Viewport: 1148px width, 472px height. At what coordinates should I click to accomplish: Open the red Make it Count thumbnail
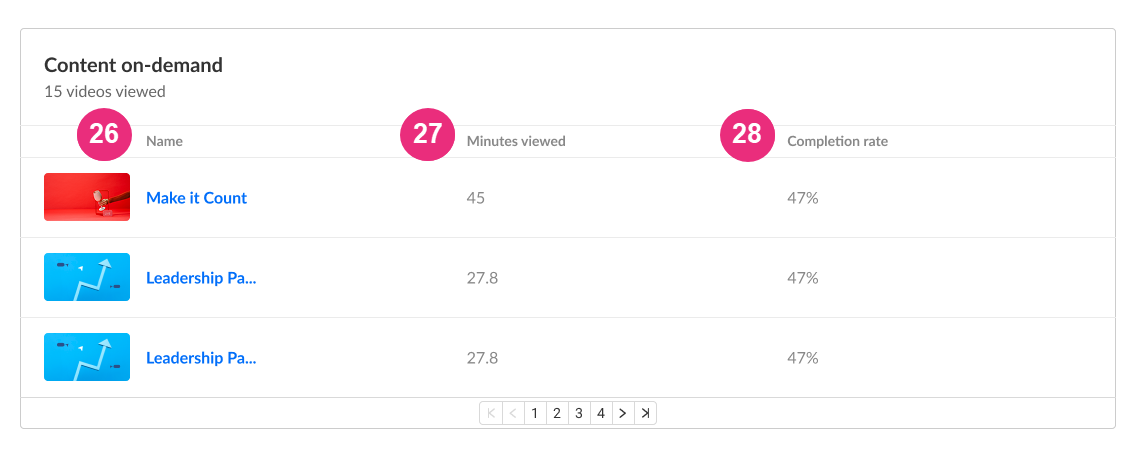tap(87, 197)
